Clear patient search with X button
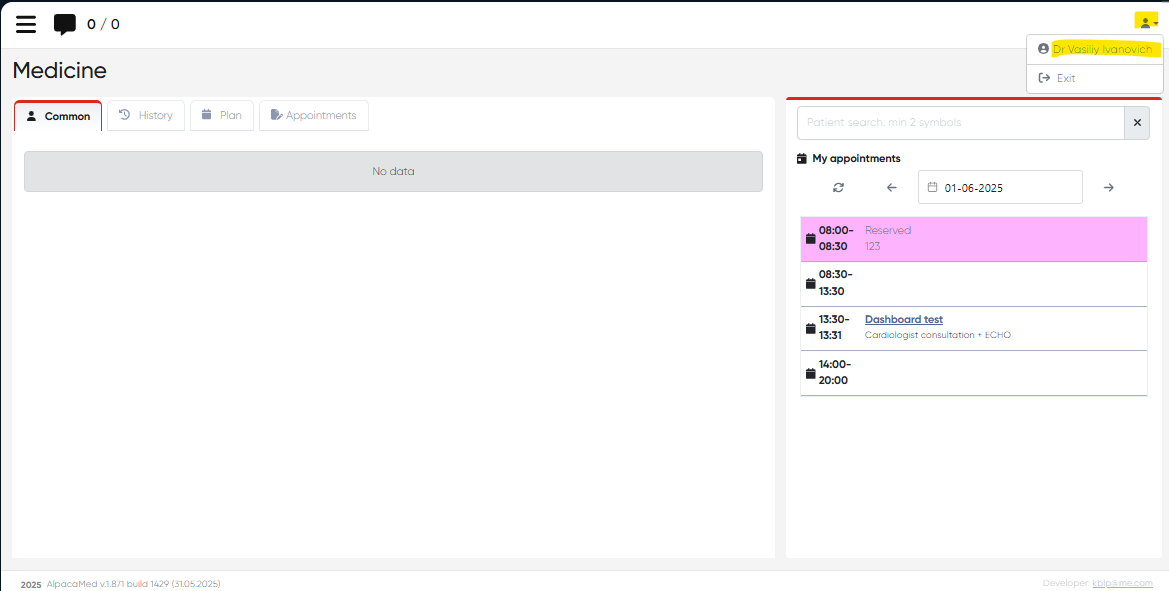Viewport: 1169px width, 591px height. coord(1136,123)
